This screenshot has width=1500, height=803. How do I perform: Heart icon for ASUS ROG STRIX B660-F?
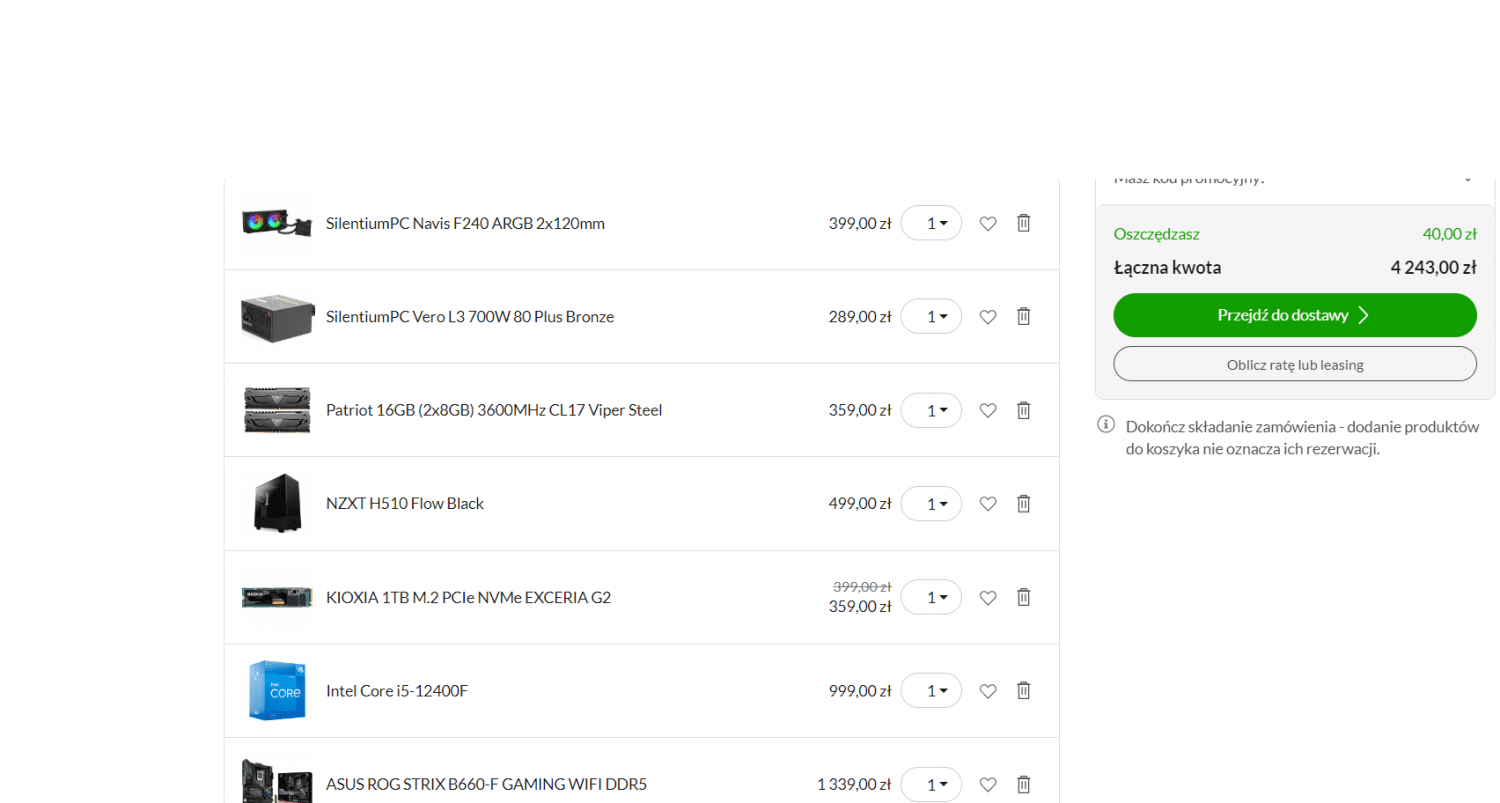987,785
